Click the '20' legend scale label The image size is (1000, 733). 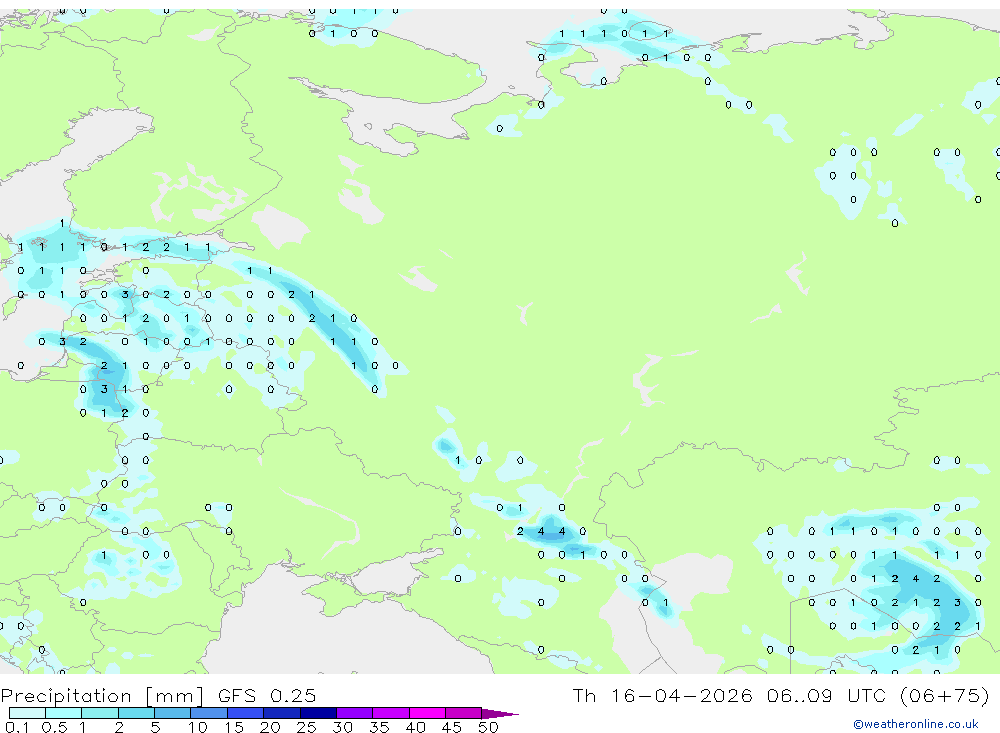click(x=270, y=727)
